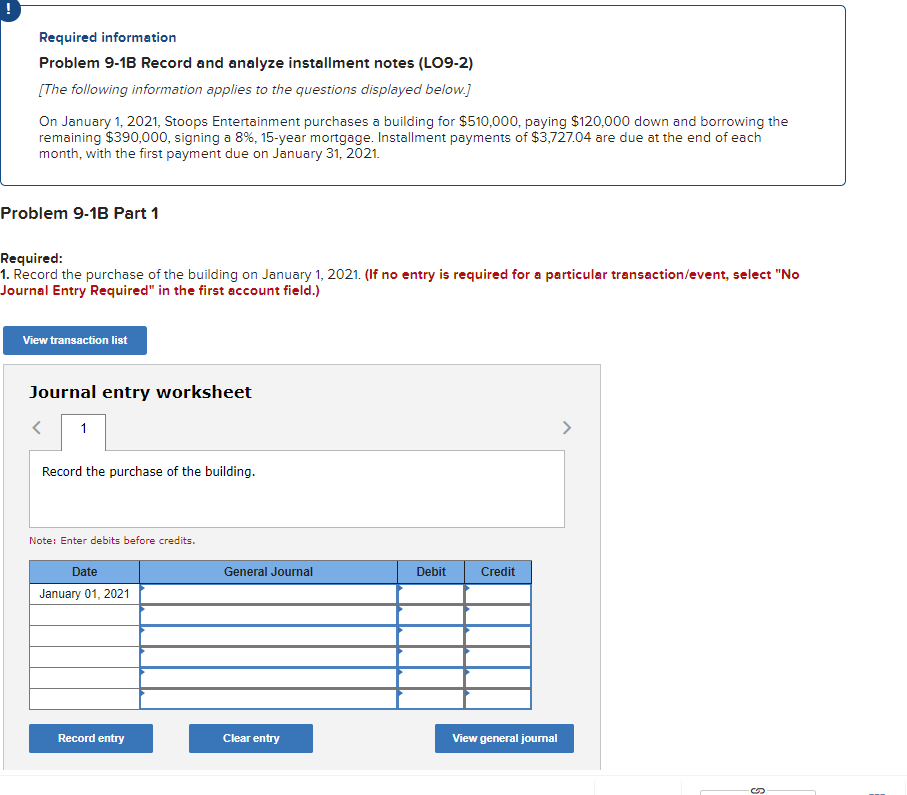The height and width of the screenshot is (795, 907).
Task: Click the Required information heading
Action: point(108,37)
